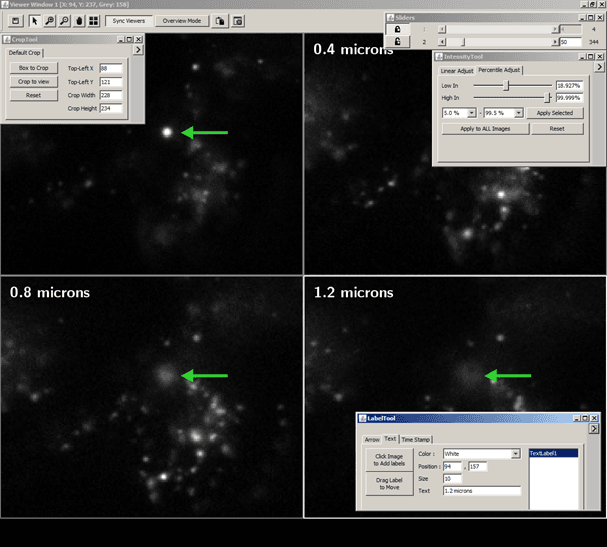
Task: Click slider 2 value field showing 50
Action: click(x=570, y=42)
